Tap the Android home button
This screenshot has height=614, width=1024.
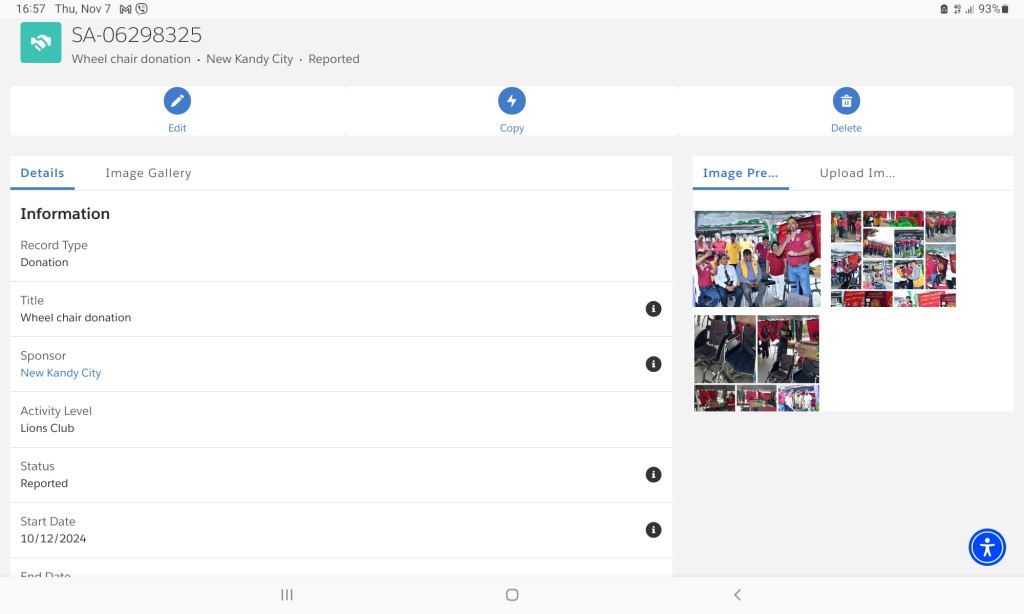pos(512,595)
